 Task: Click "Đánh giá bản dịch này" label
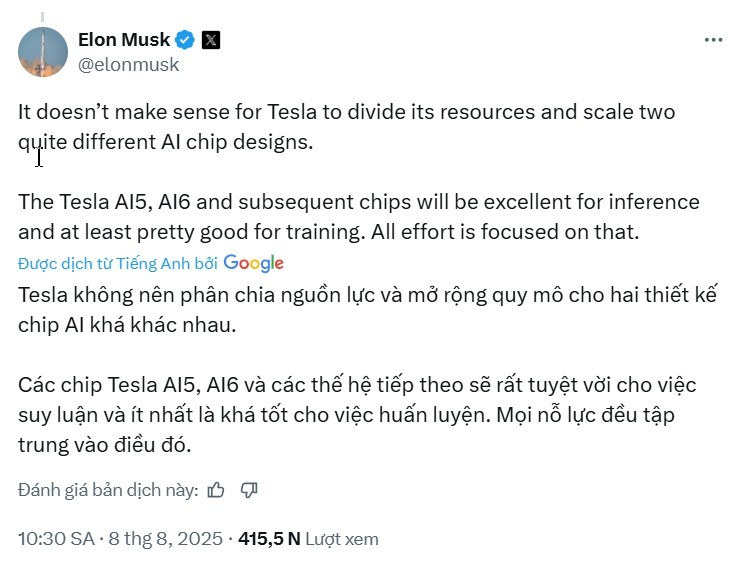(107, 490)
